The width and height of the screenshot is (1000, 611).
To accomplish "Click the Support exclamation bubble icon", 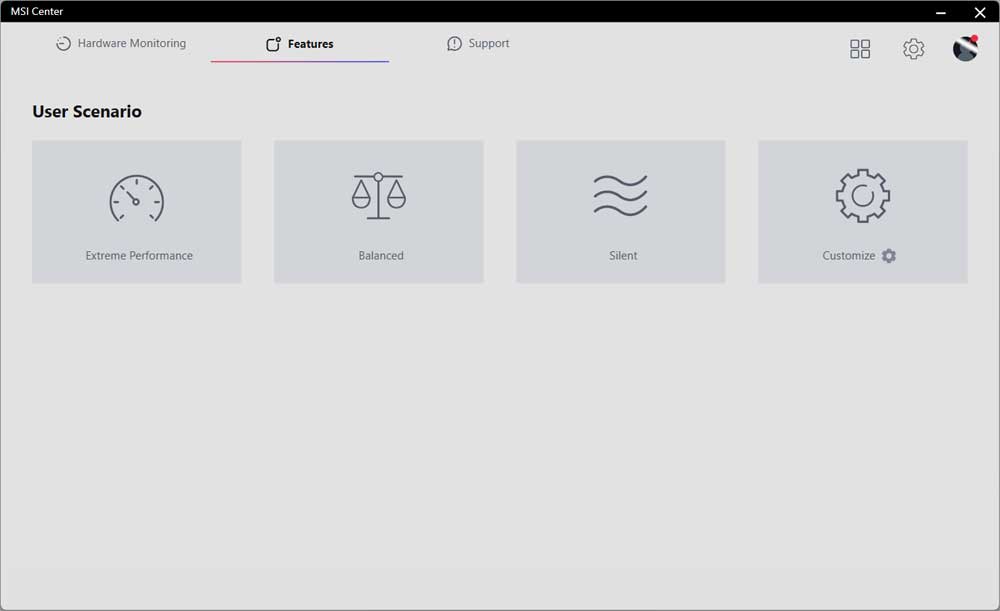I will (x=454, y=44).
